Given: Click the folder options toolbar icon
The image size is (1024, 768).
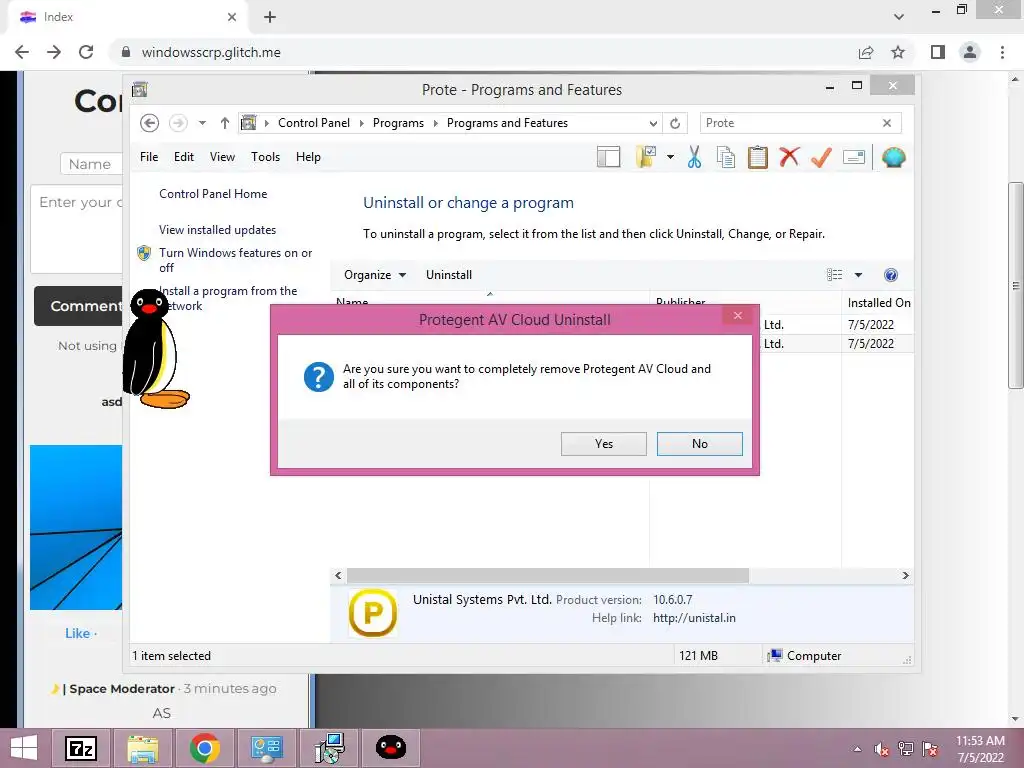Looking at the screenshot, I should point(646,157).
